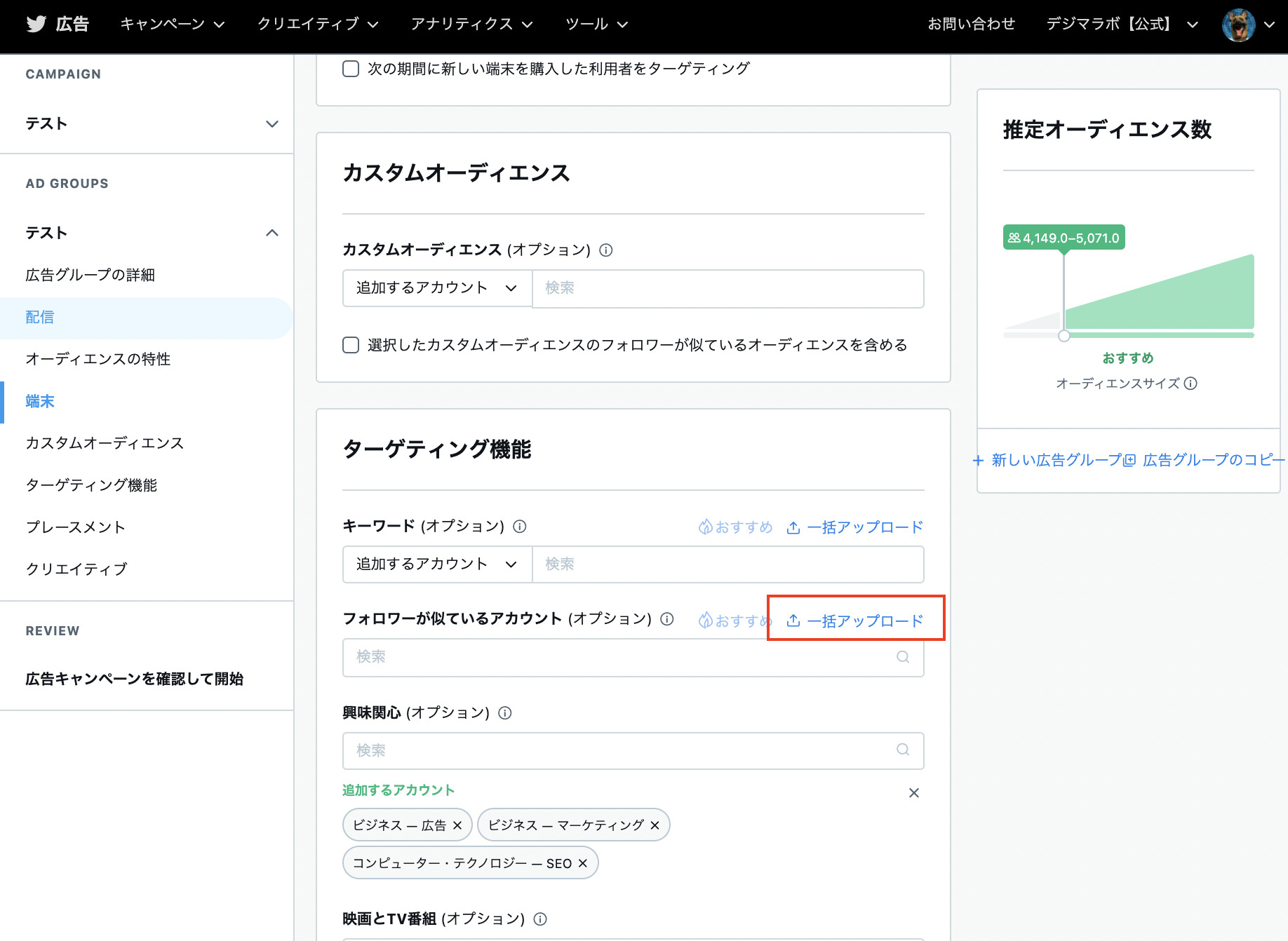
Task: Open the profile avatar menu
Action: click(1238, 25)
